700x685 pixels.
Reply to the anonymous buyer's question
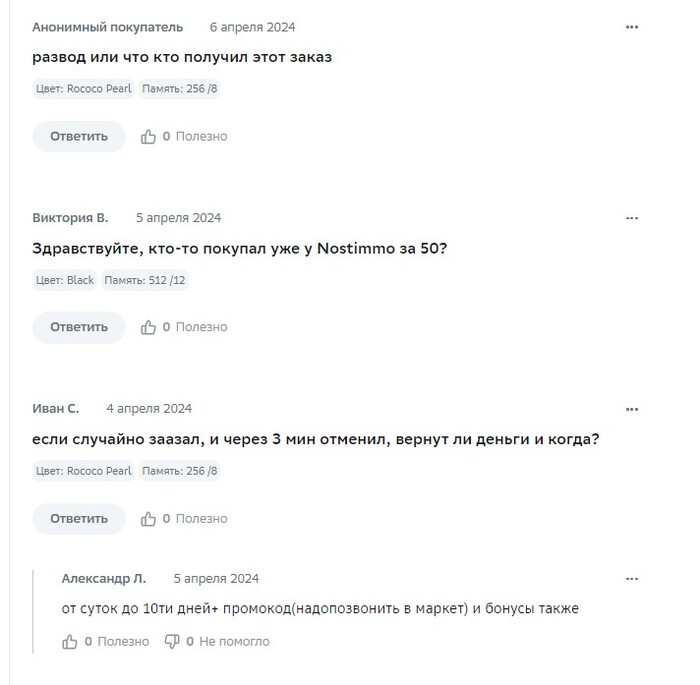tap(79, 136)
